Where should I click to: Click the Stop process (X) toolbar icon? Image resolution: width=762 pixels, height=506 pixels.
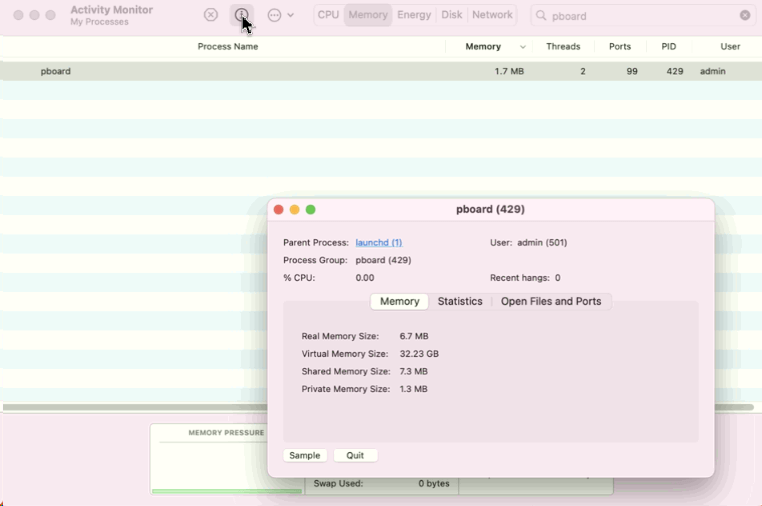[x=211, y=15]
